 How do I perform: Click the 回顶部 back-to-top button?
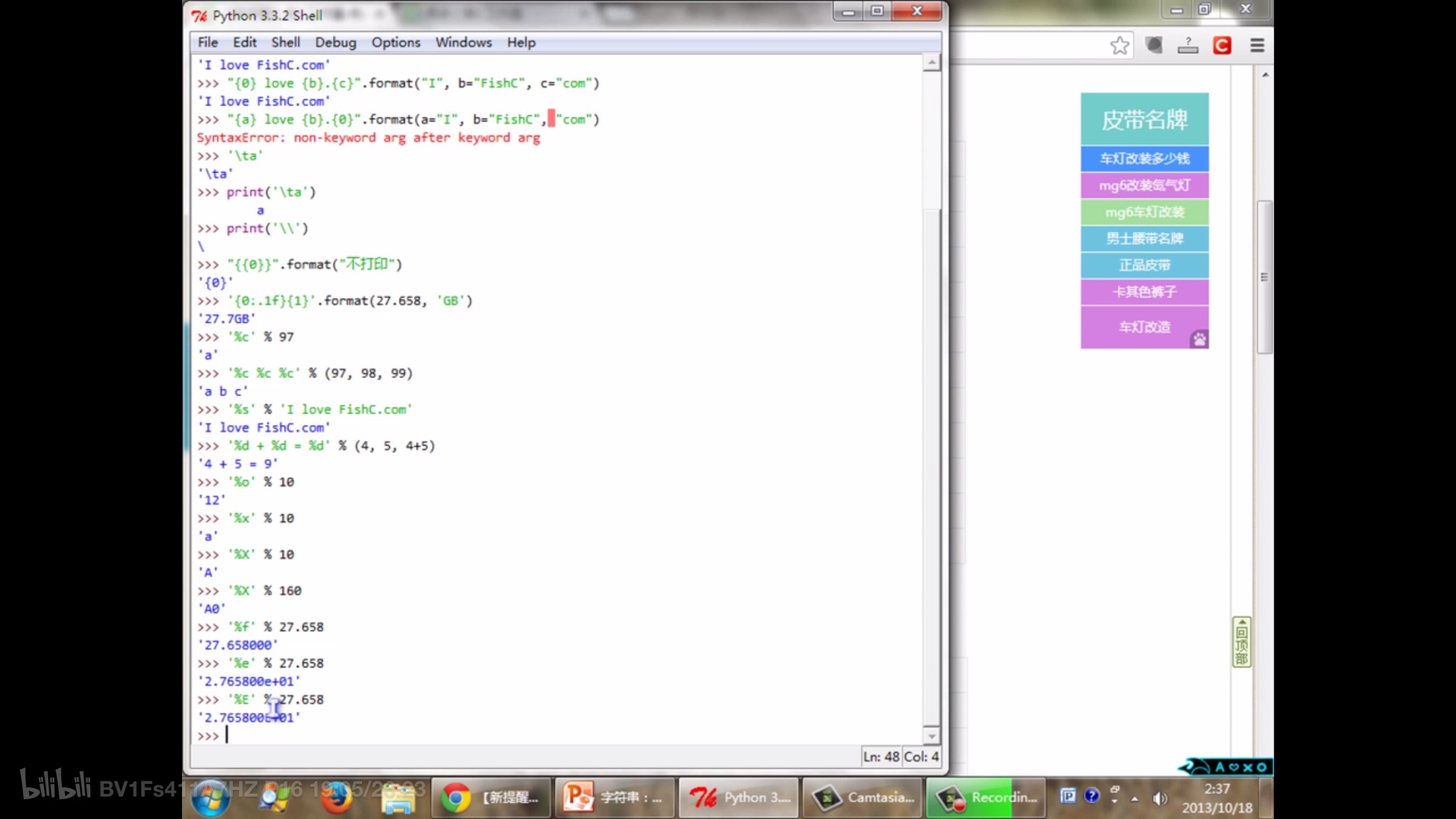[x=1241, y=642]
